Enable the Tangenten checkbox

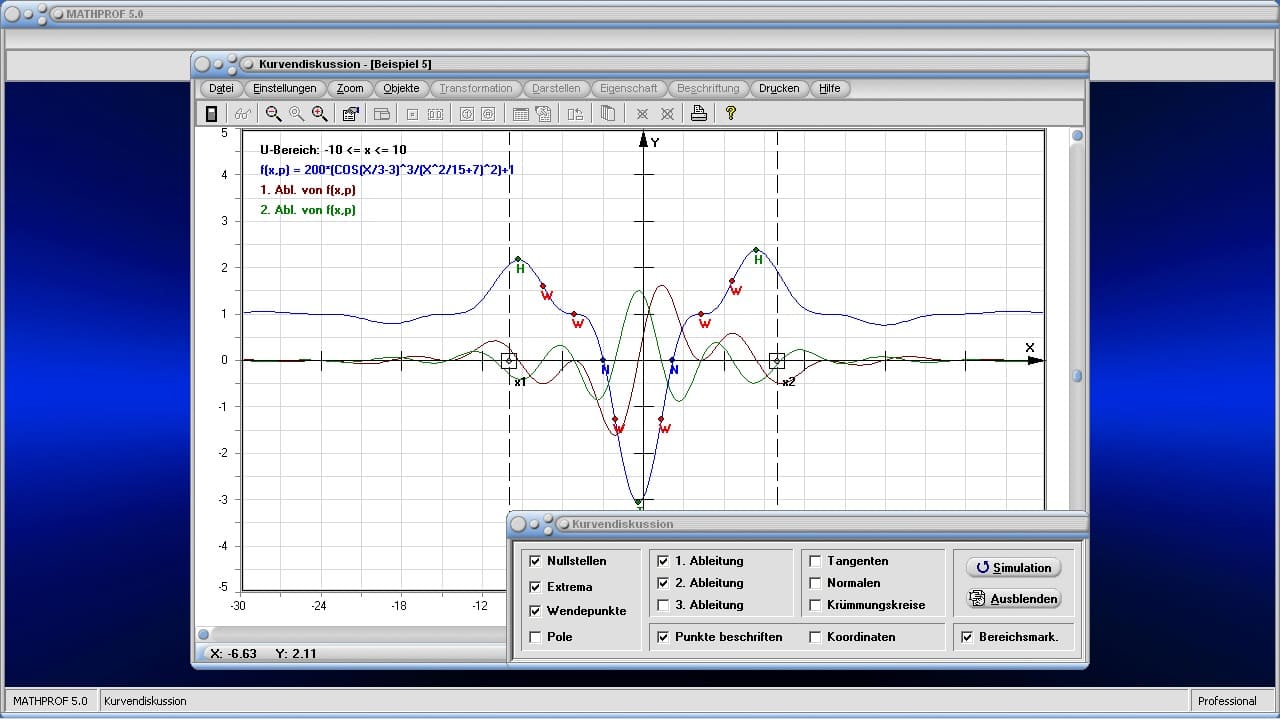(x=815, y=561)
